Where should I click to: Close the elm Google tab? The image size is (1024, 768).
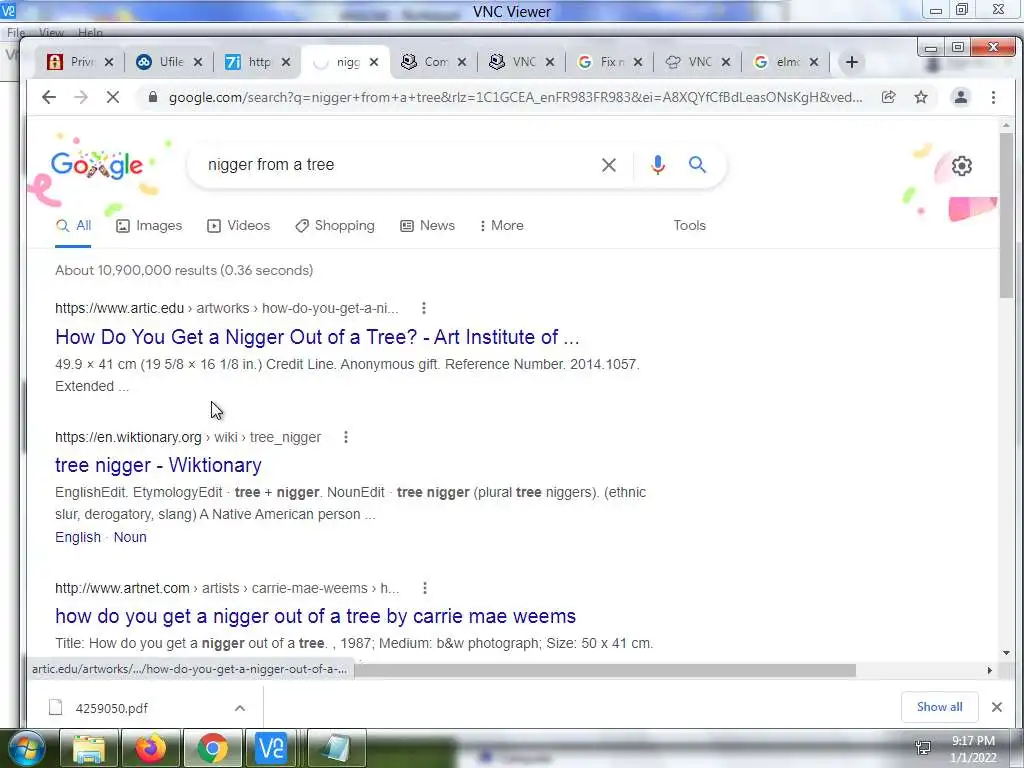814,62
